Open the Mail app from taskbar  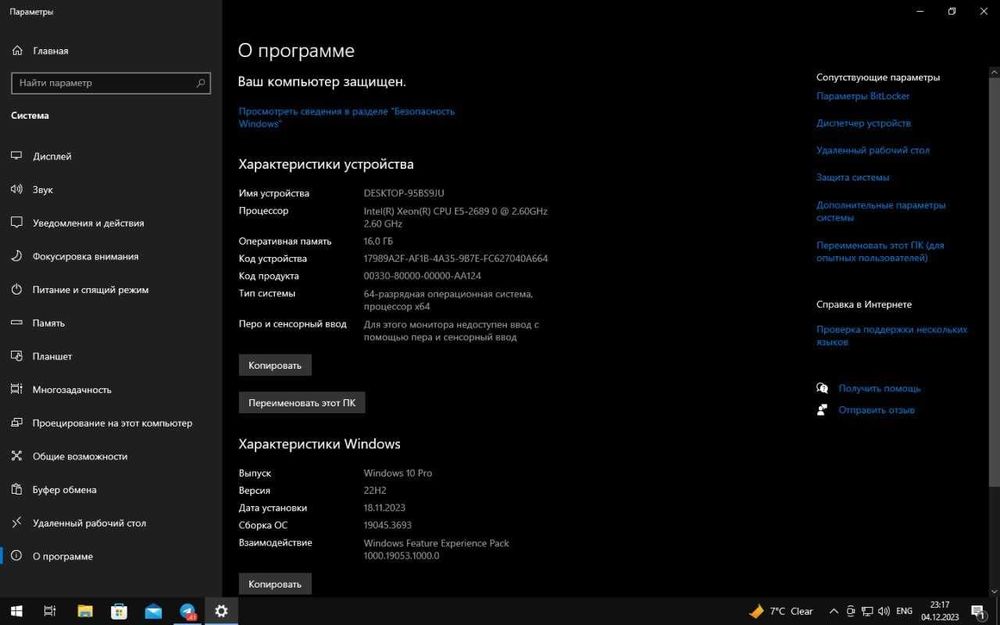tap(153, 611)
